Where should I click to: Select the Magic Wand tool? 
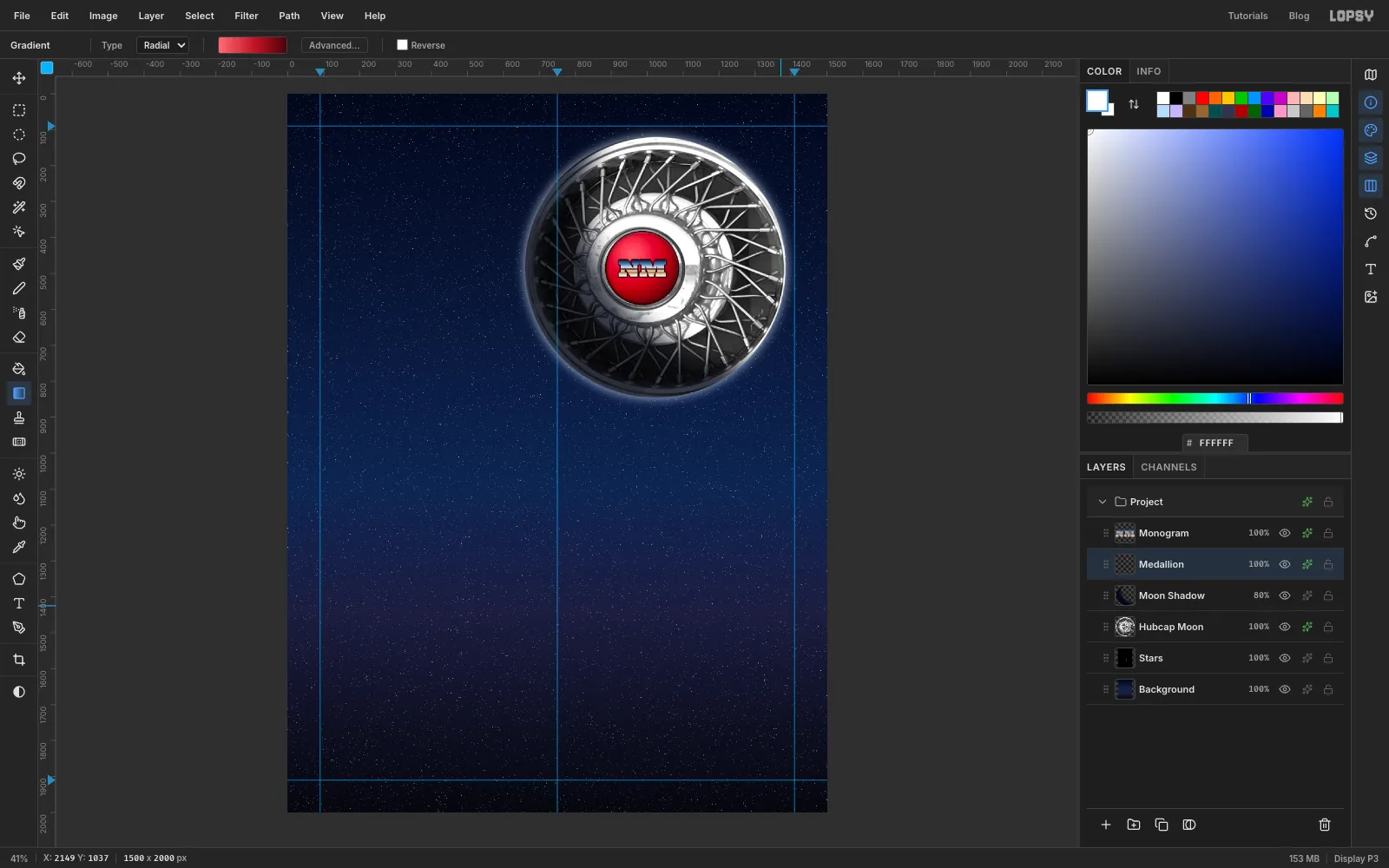pyautogui.click(x=19, y=207)
